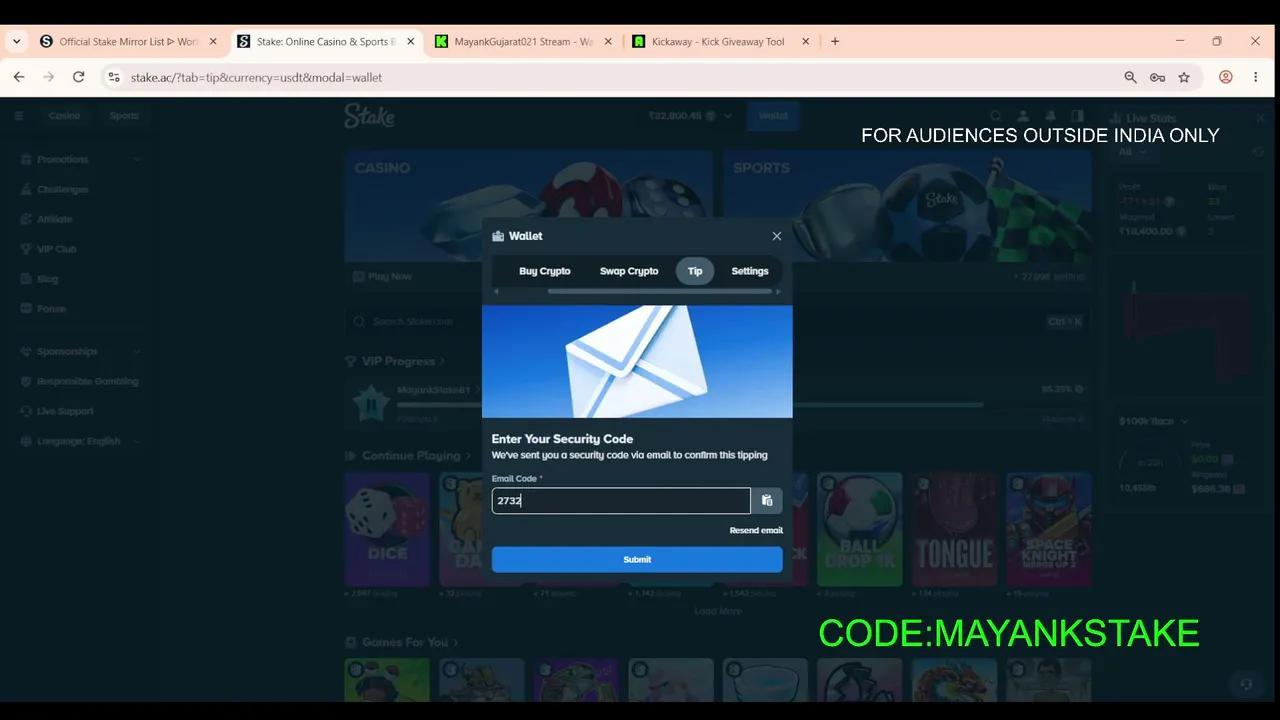
Task: Submit the security code
Action: [637, 560]
